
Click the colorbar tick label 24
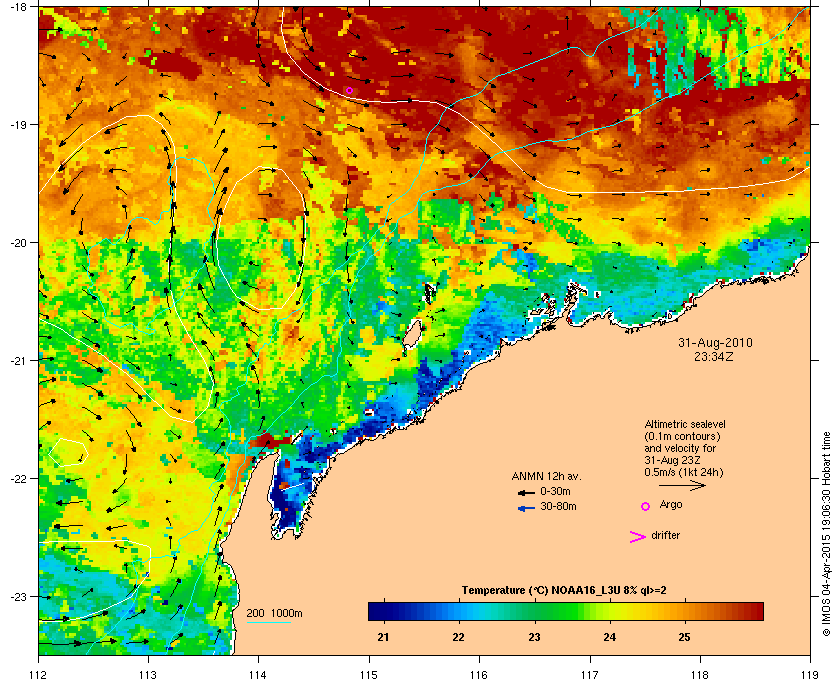[610, 637]
